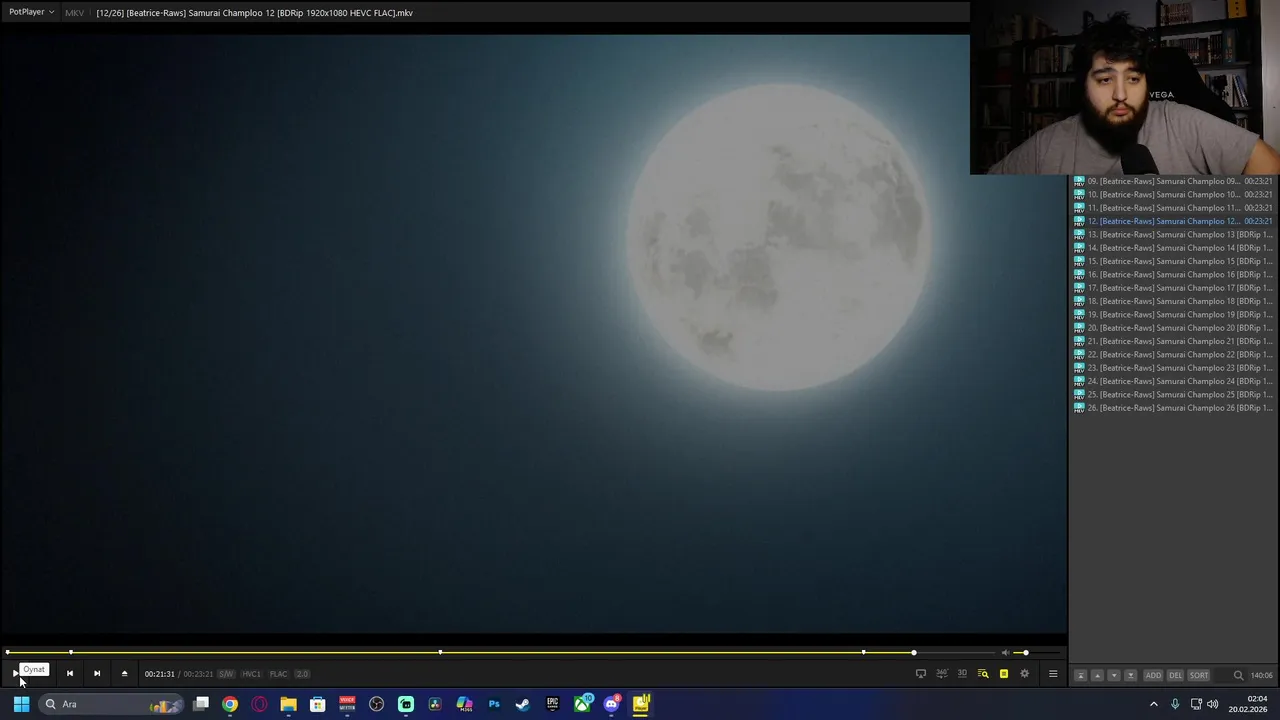
Task: Click the Play button with Oynat tooltip
Action: click(15, 674)
